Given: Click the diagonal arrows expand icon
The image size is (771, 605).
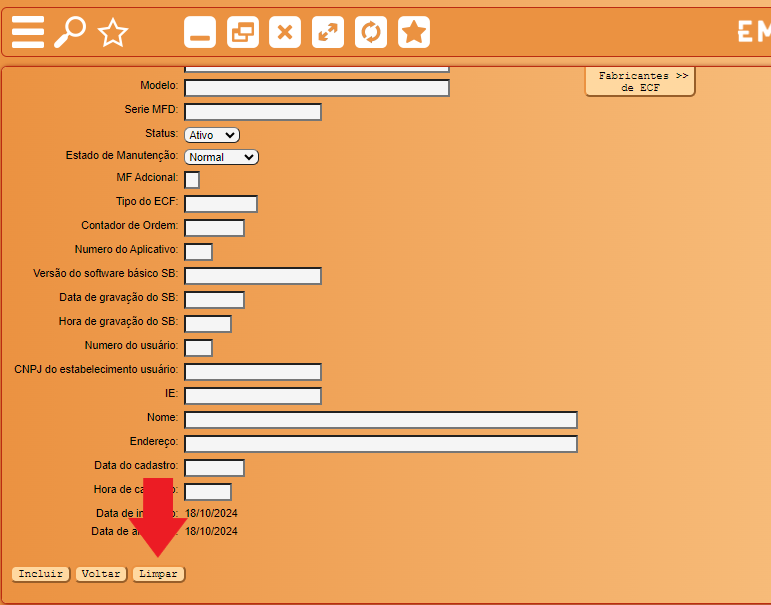Looking at the screenshot, I should tap(328, 32).
